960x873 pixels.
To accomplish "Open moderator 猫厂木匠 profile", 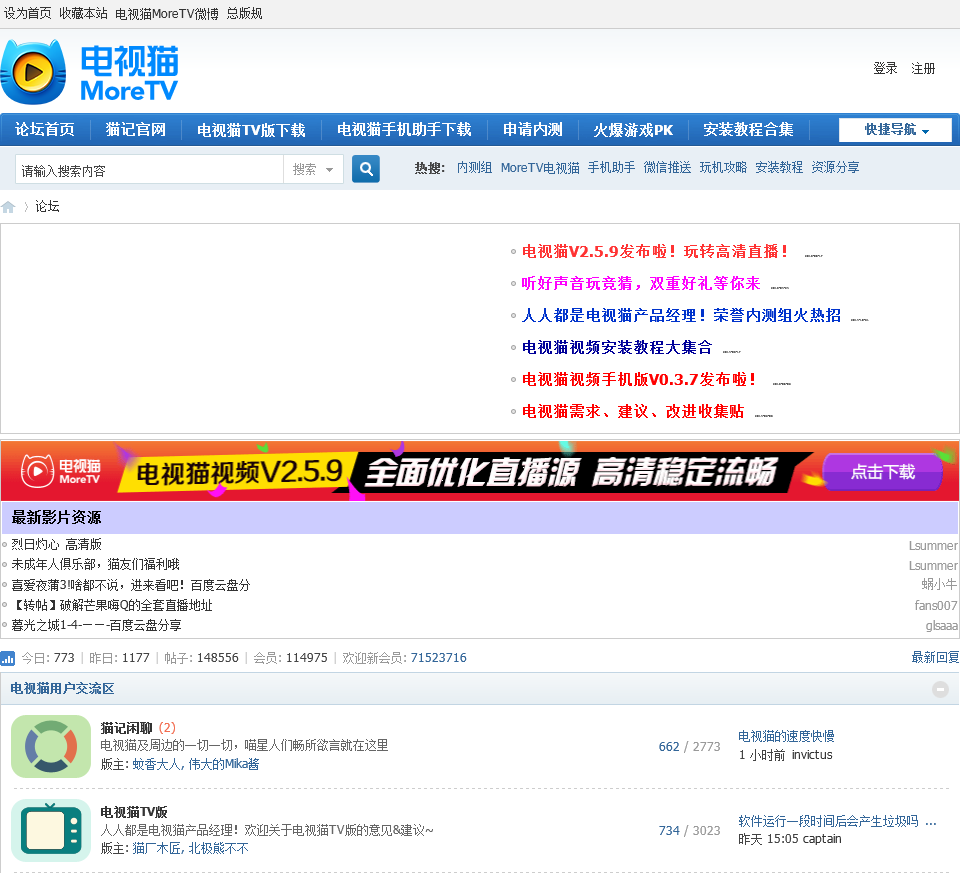I will pyautogui.click(x=156, y=849).
